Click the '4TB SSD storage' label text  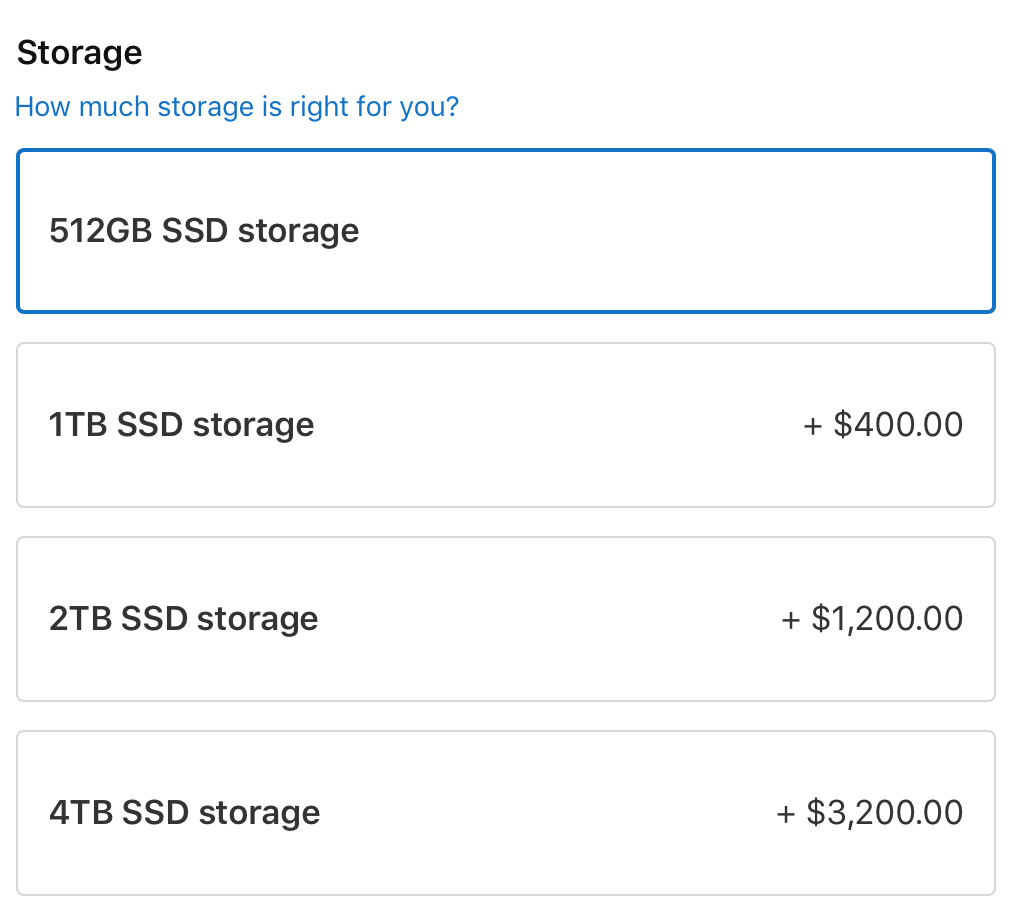184,812
